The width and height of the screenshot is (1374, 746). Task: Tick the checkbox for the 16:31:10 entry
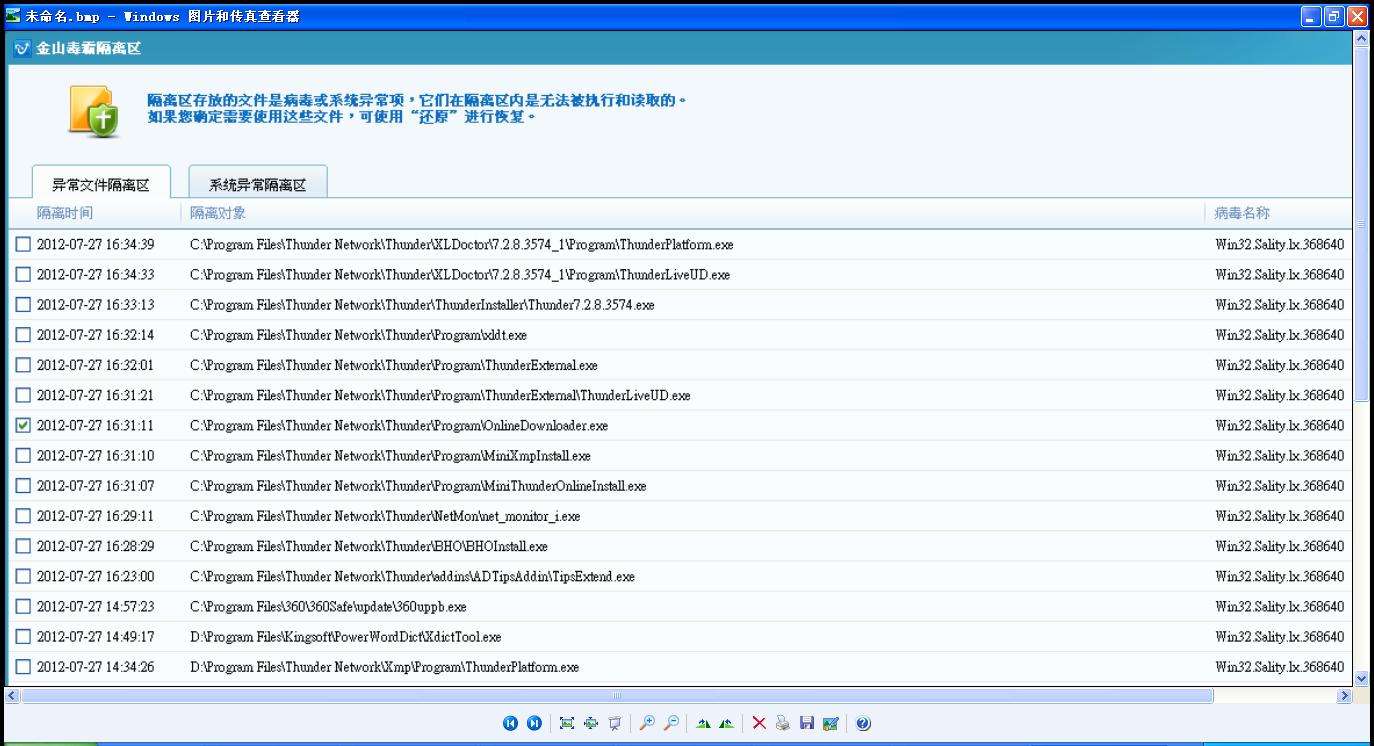tap(23, 455)
